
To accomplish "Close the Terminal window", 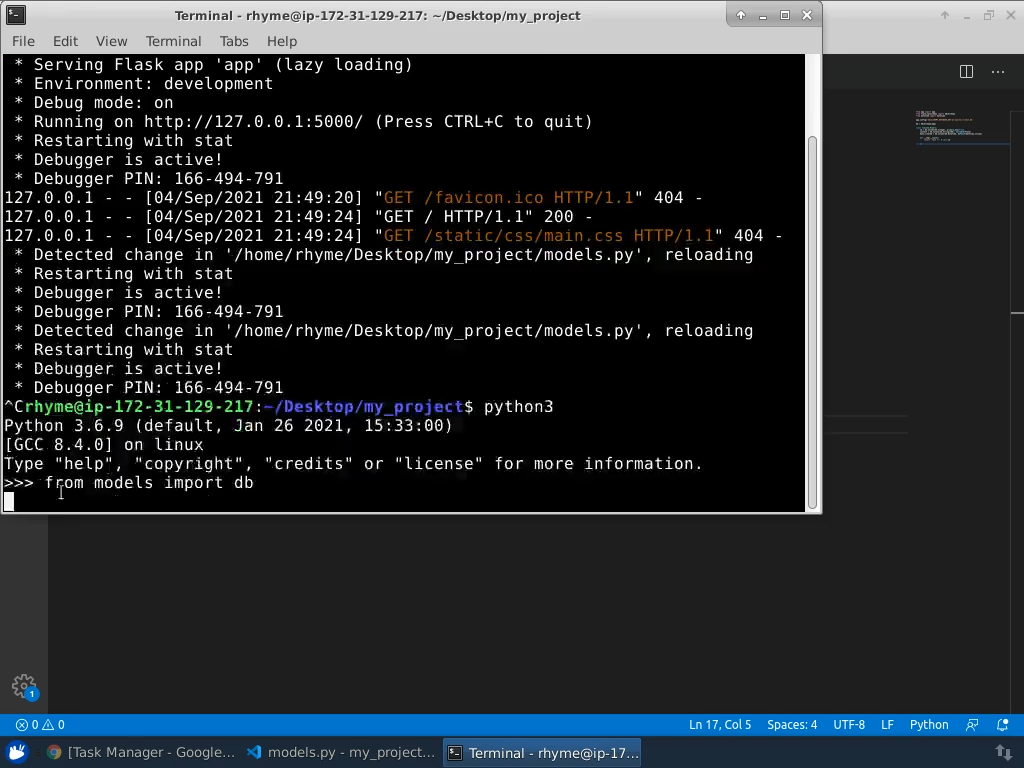I will click(x=807, y=15).
